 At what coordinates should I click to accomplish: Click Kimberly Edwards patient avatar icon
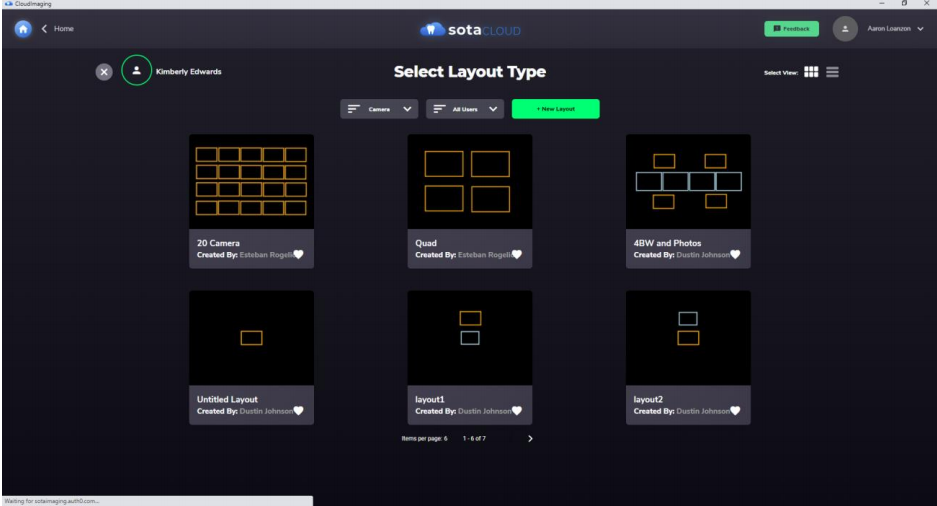(136, 71)
